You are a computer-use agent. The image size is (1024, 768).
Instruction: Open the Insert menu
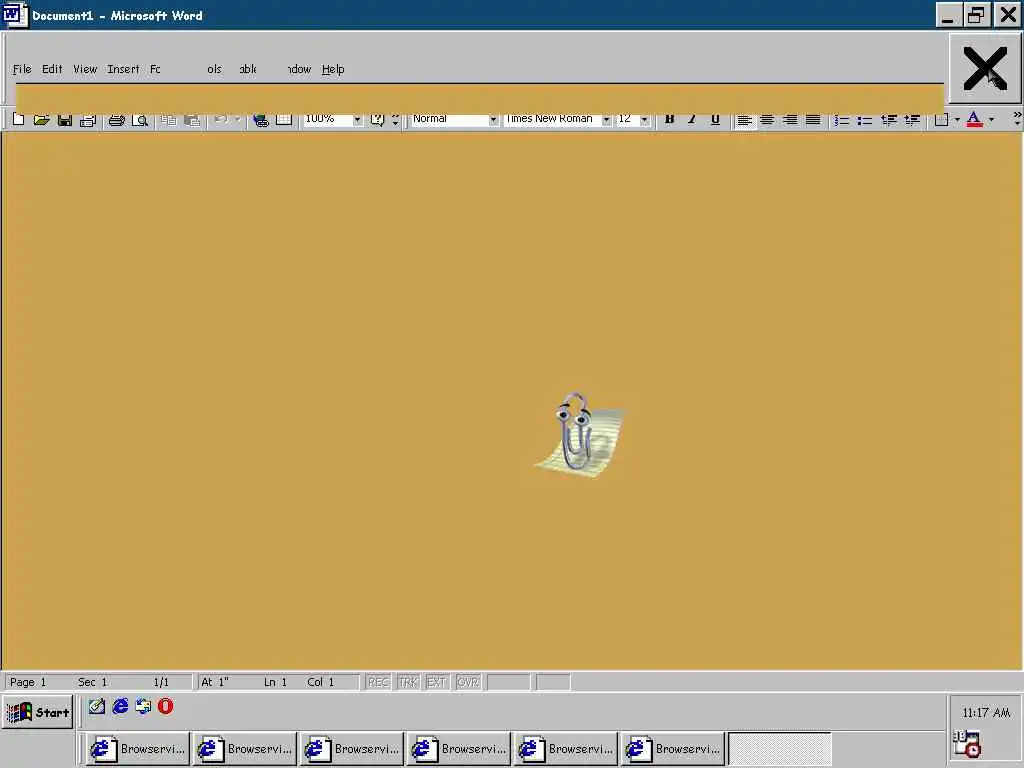point(123,69)
